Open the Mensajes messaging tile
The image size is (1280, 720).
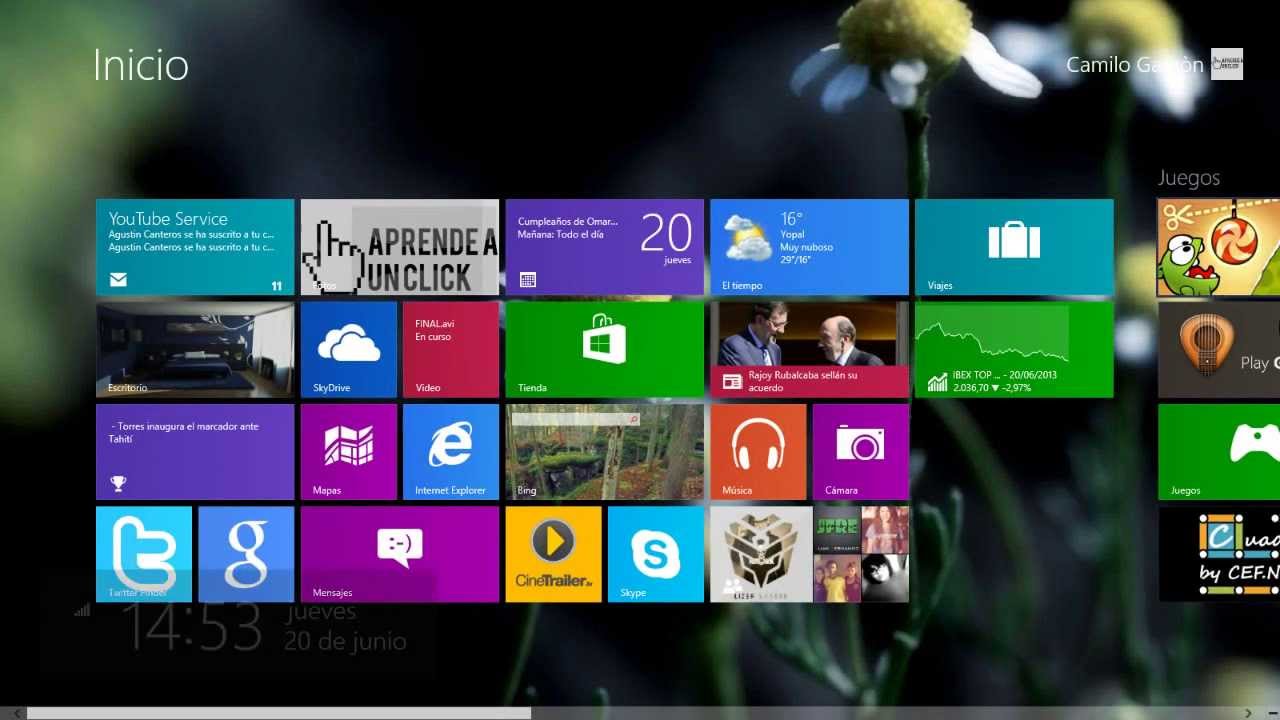pos(400,554)
